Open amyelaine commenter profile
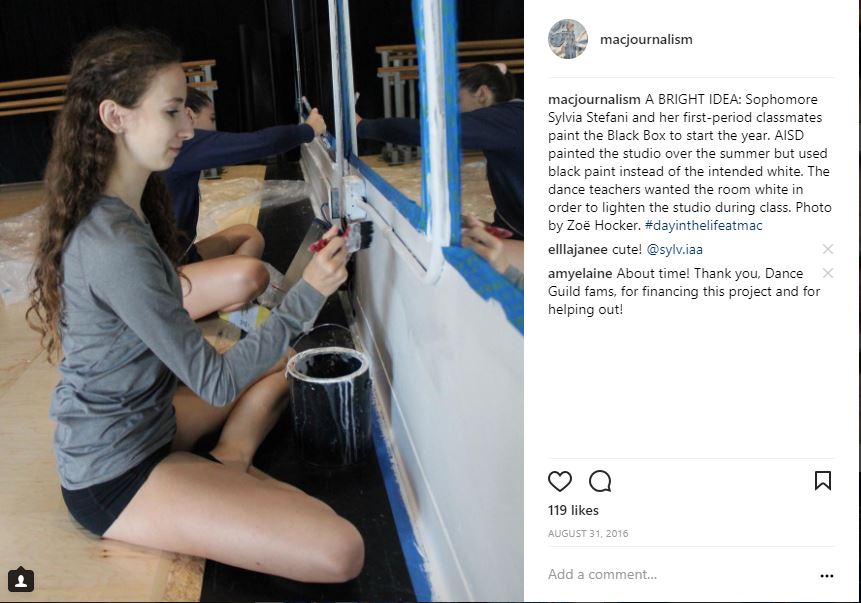This screenshot has width=861, height=603. (580, 273)
